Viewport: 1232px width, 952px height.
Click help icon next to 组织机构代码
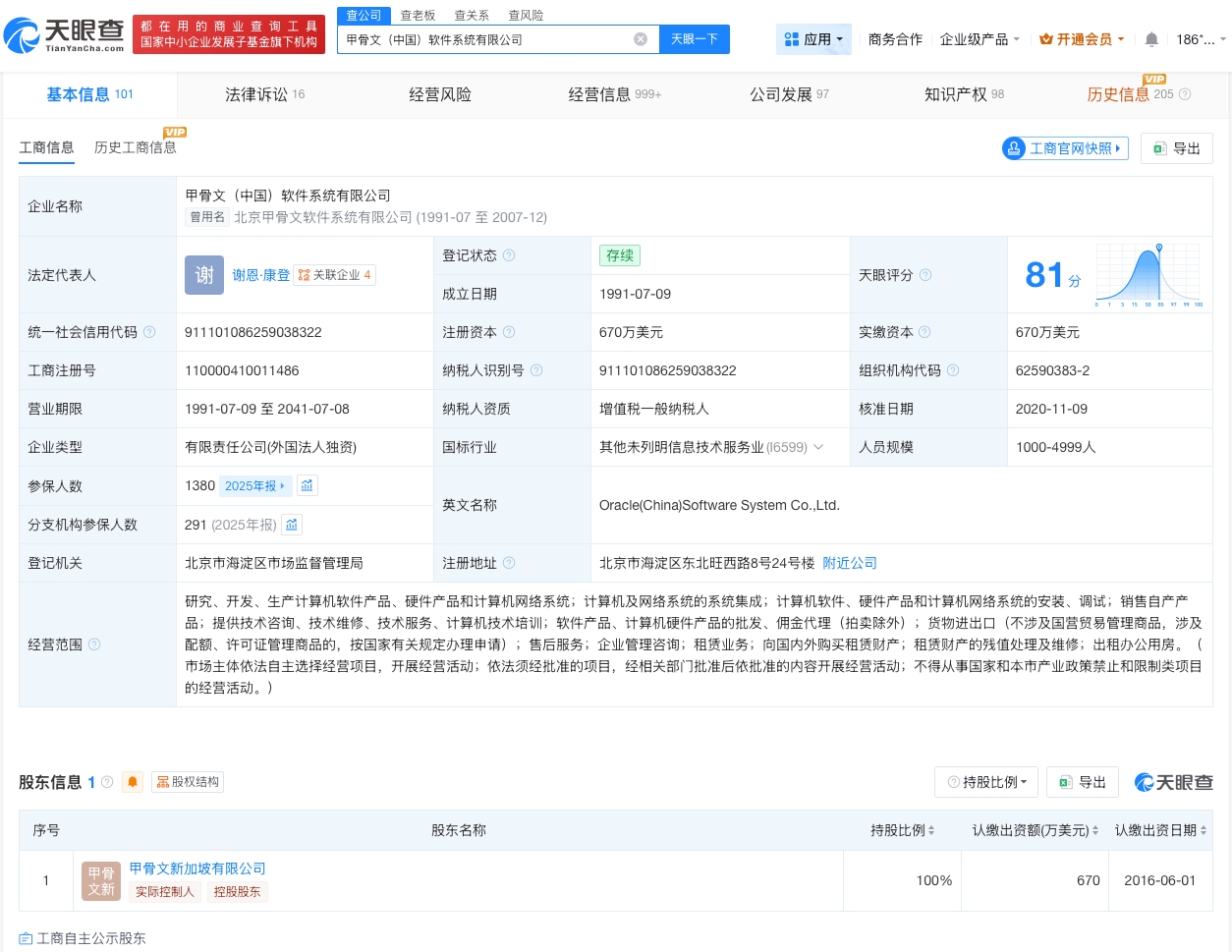[953, 370]
